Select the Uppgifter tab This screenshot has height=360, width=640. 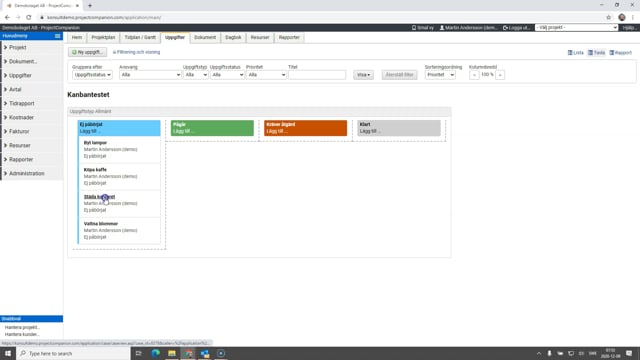click(175, 38)
